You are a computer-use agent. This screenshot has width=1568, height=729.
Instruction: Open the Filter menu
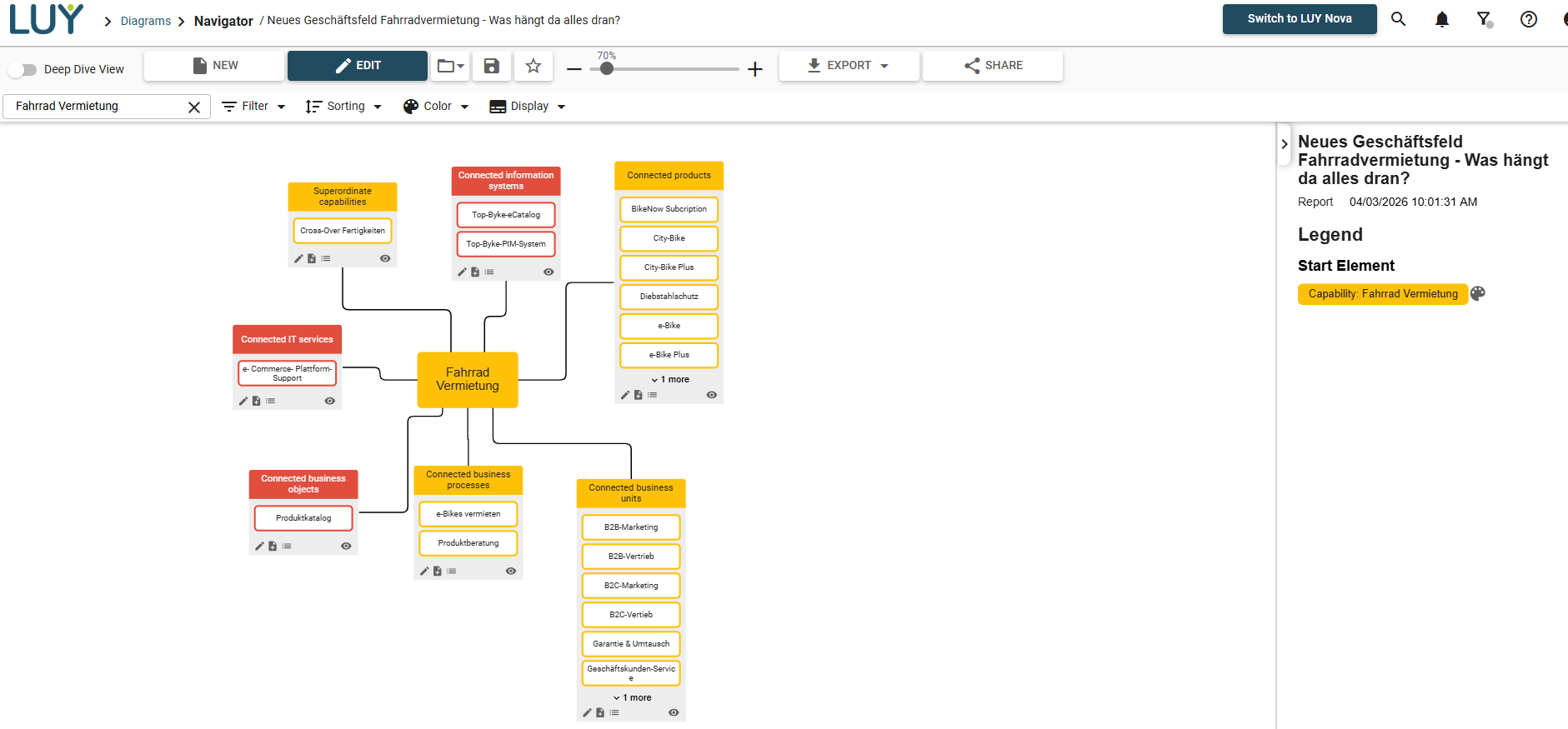(x=253, y=107)
